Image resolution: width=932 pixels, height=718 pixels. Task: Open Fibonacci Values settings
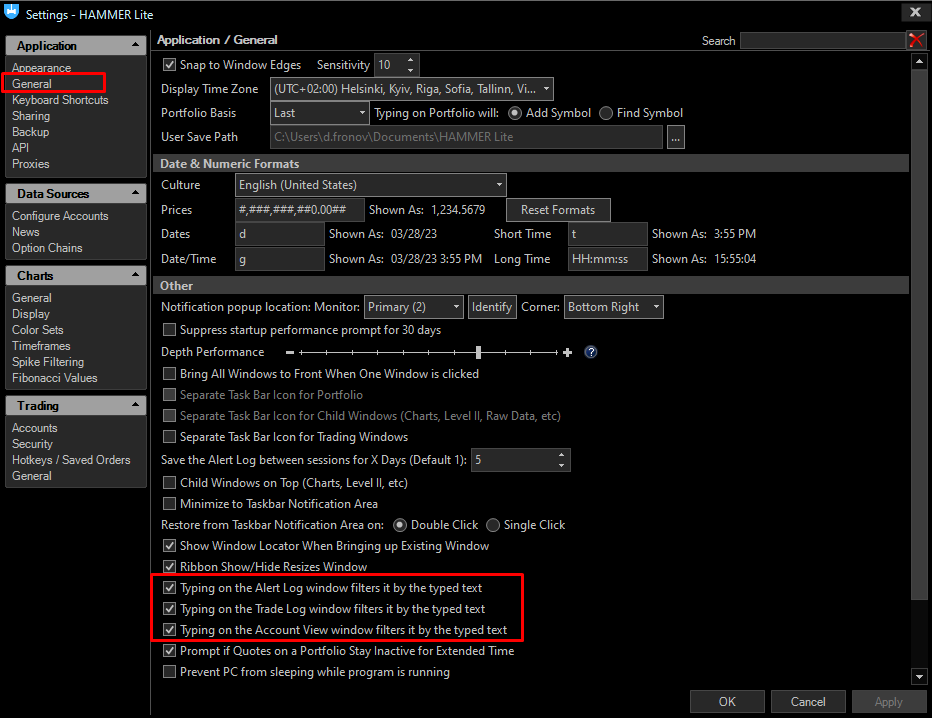click(x=54, y=378)
